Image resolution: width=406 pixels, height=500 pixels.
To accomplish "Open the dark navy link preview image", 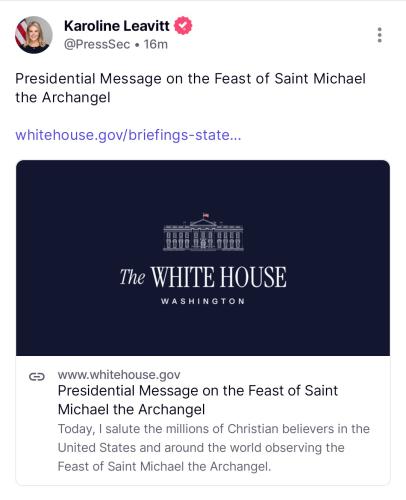I will 203,258.
